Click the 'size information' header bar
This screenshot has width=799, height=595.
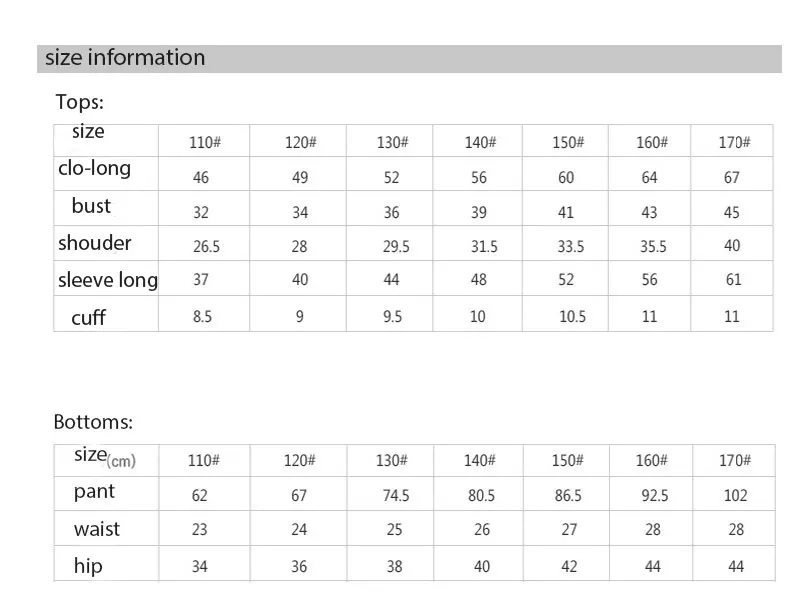(409, 59)
